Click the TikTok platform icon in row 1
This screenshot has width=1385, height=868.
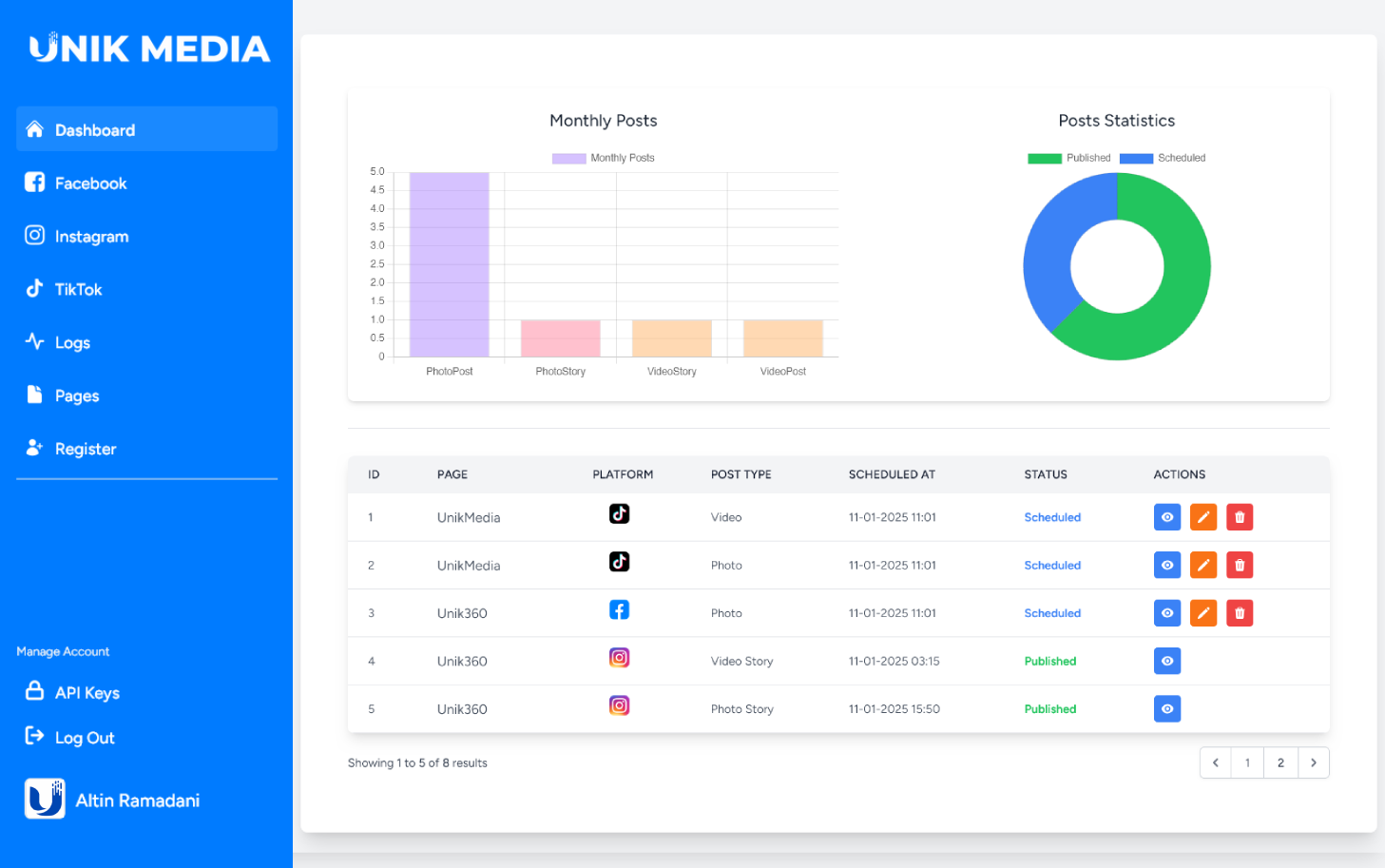(x=619, y=514)
